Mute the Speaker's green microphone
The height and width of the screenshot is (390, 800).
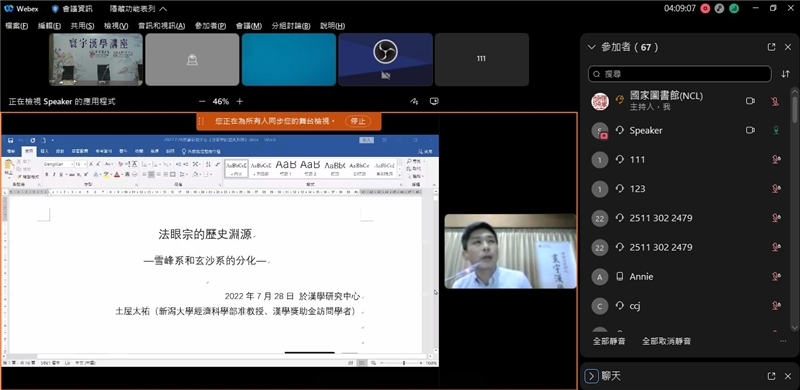point(776,131)
